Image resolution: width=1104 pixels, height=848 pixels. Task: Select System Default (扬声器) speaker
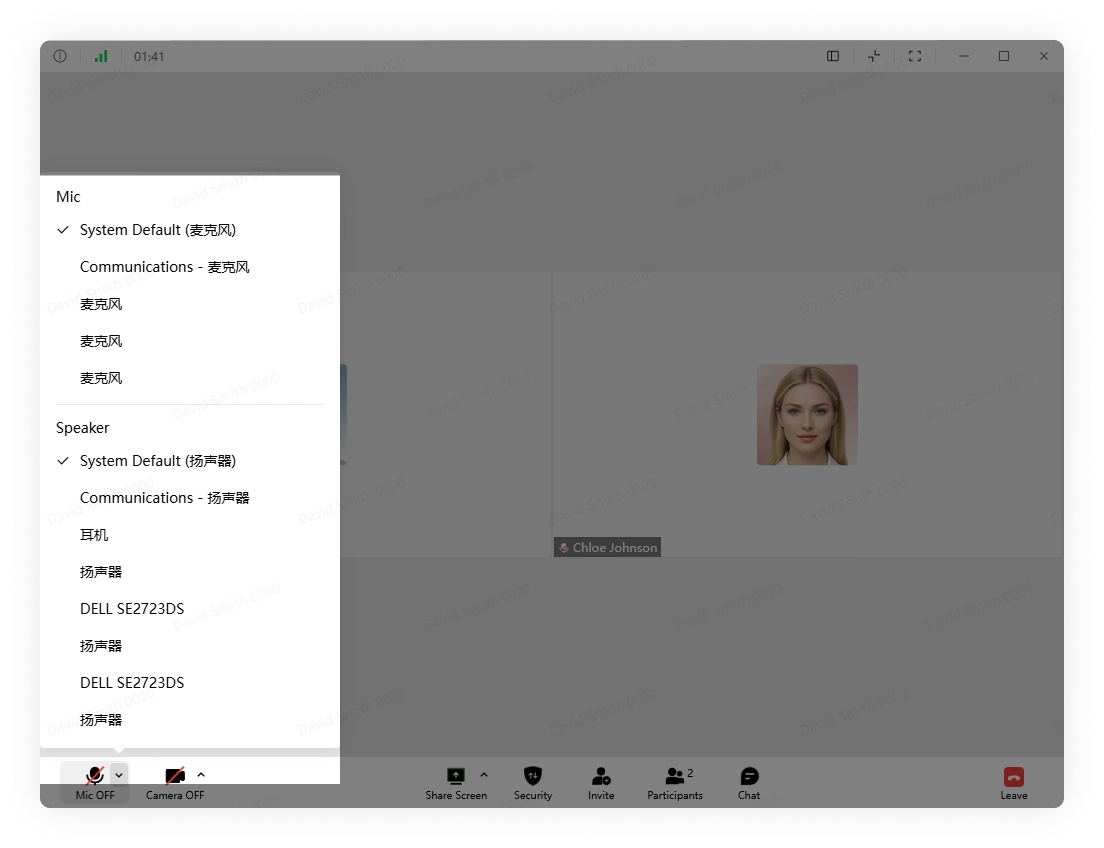190,461
